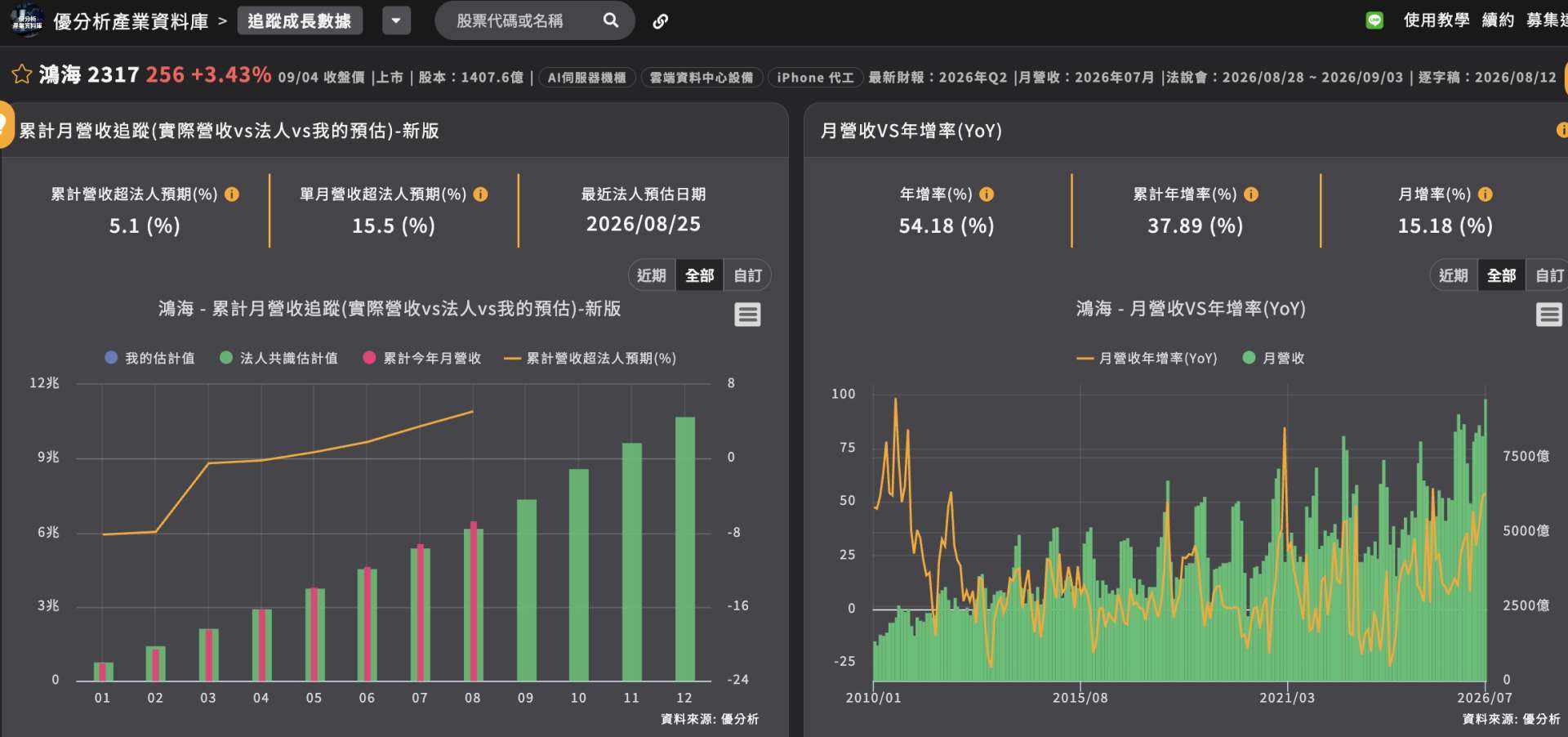1568x737 pixels.
Task: Open 使用教學 link
Action: (1437, 20)
